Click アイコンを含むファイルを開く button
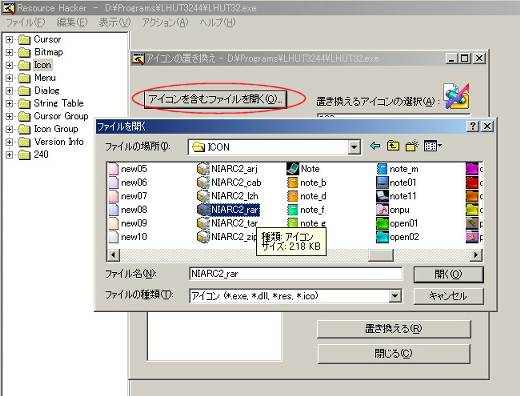520x396 pixels. pyautogui.click(x=215, y=99)
